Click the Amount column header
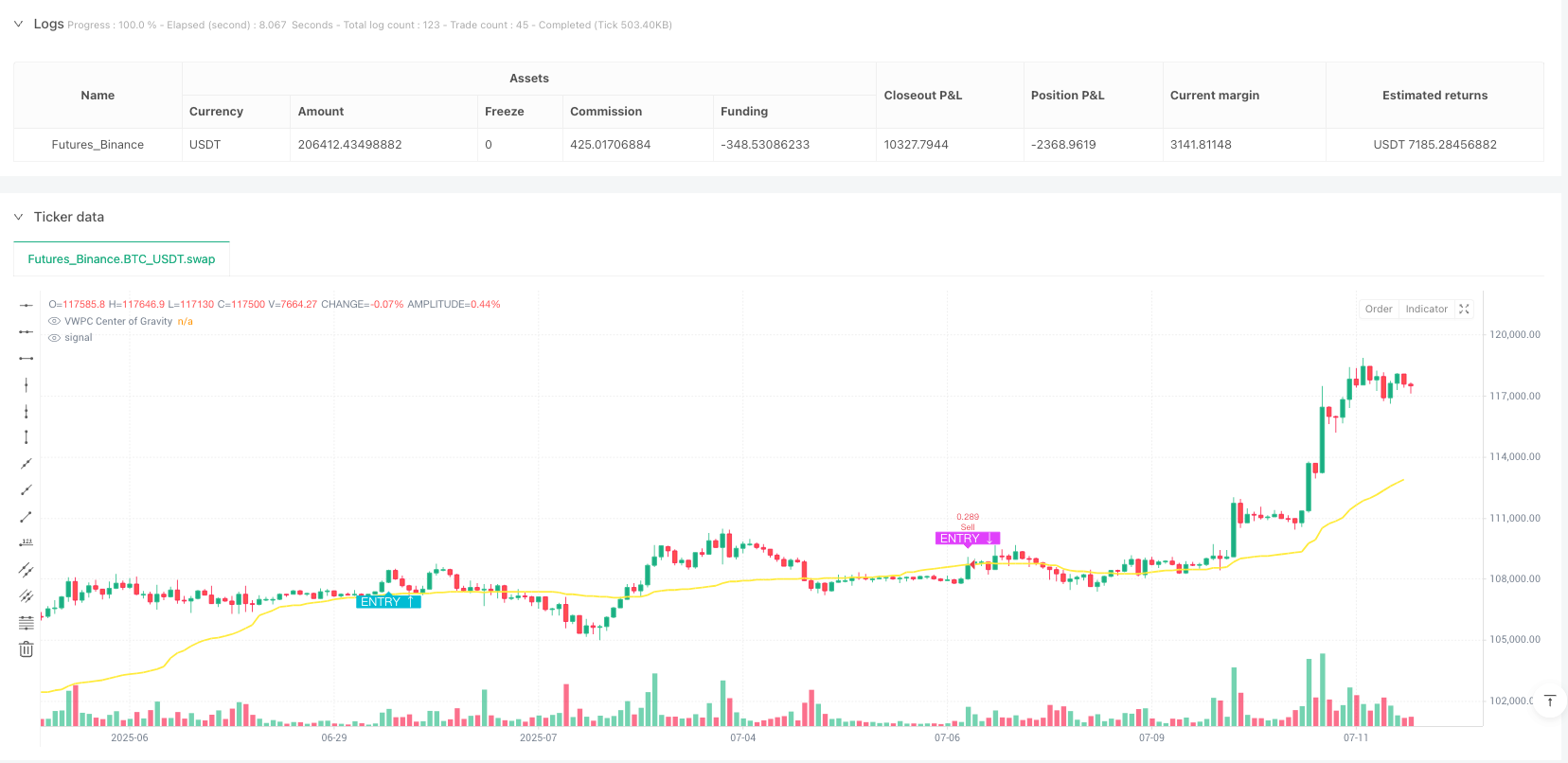 [383, 112]
